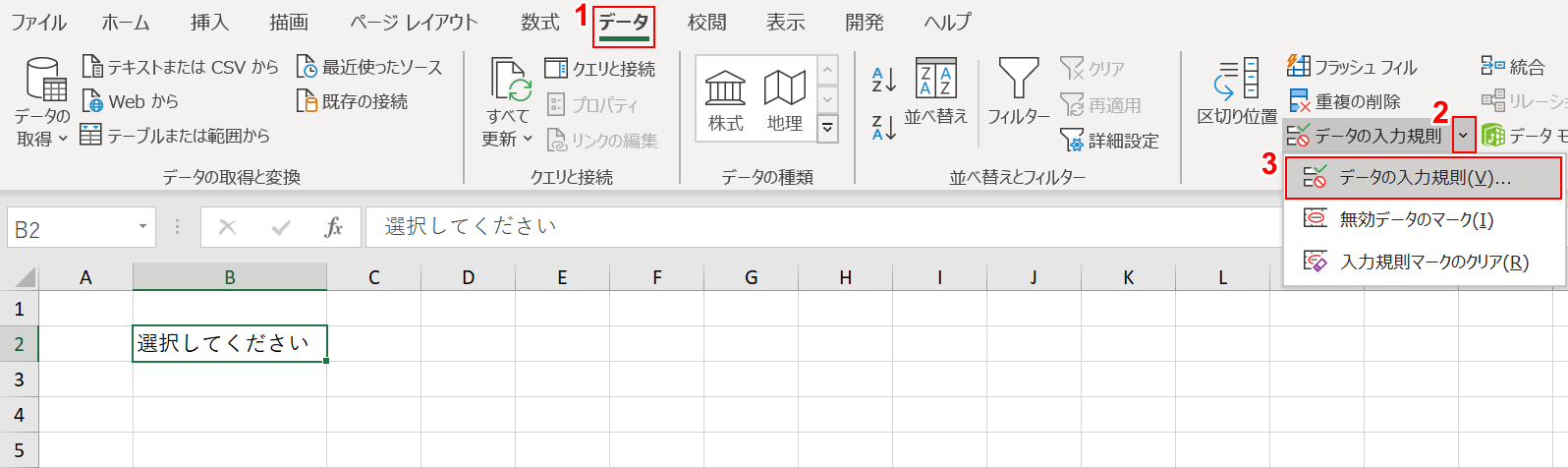Switch to the 挿入 tab
The width and height of the screenshot is (1568, 468).
(209, 22)
